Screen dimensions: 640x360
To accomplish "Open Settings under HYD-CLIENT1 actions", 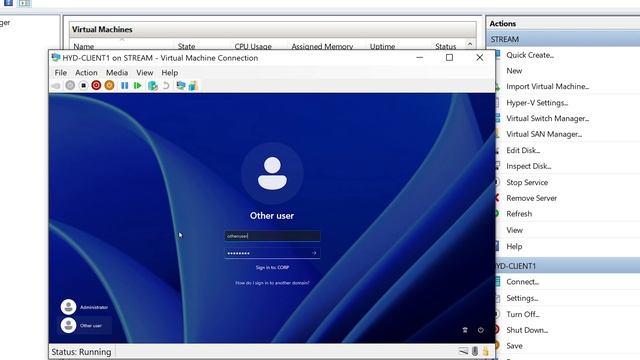I will [x=522, y=298].
